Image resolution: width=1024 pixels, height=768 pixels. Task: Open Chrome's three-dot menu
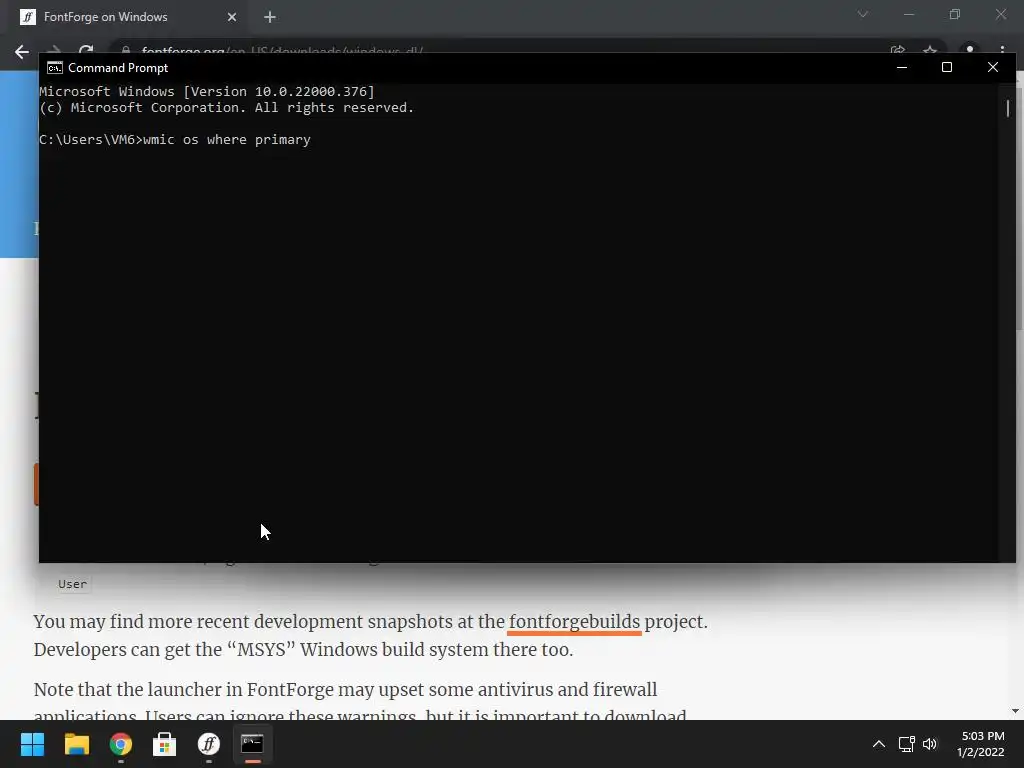(1002, 50)
